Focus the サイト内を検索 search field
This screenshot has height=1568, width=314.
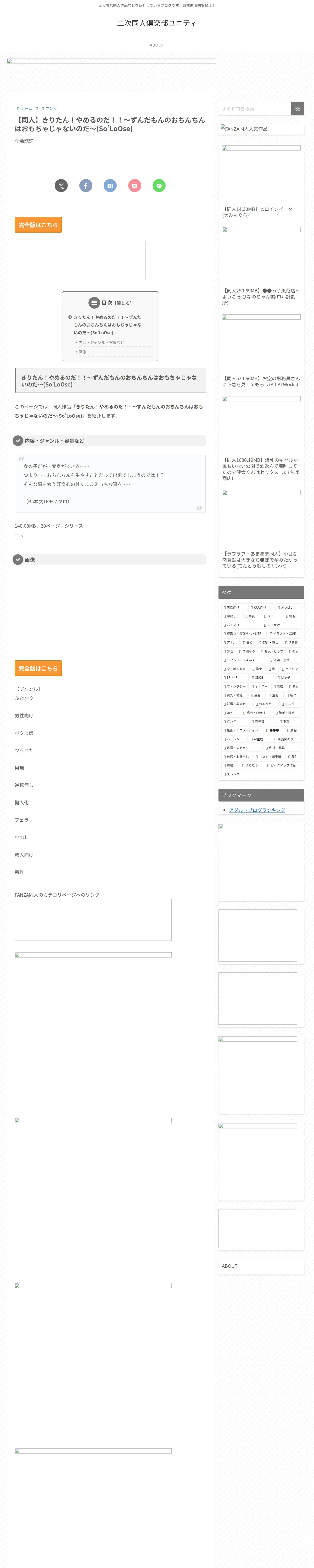pyautogui.click(x=254, y=108)
